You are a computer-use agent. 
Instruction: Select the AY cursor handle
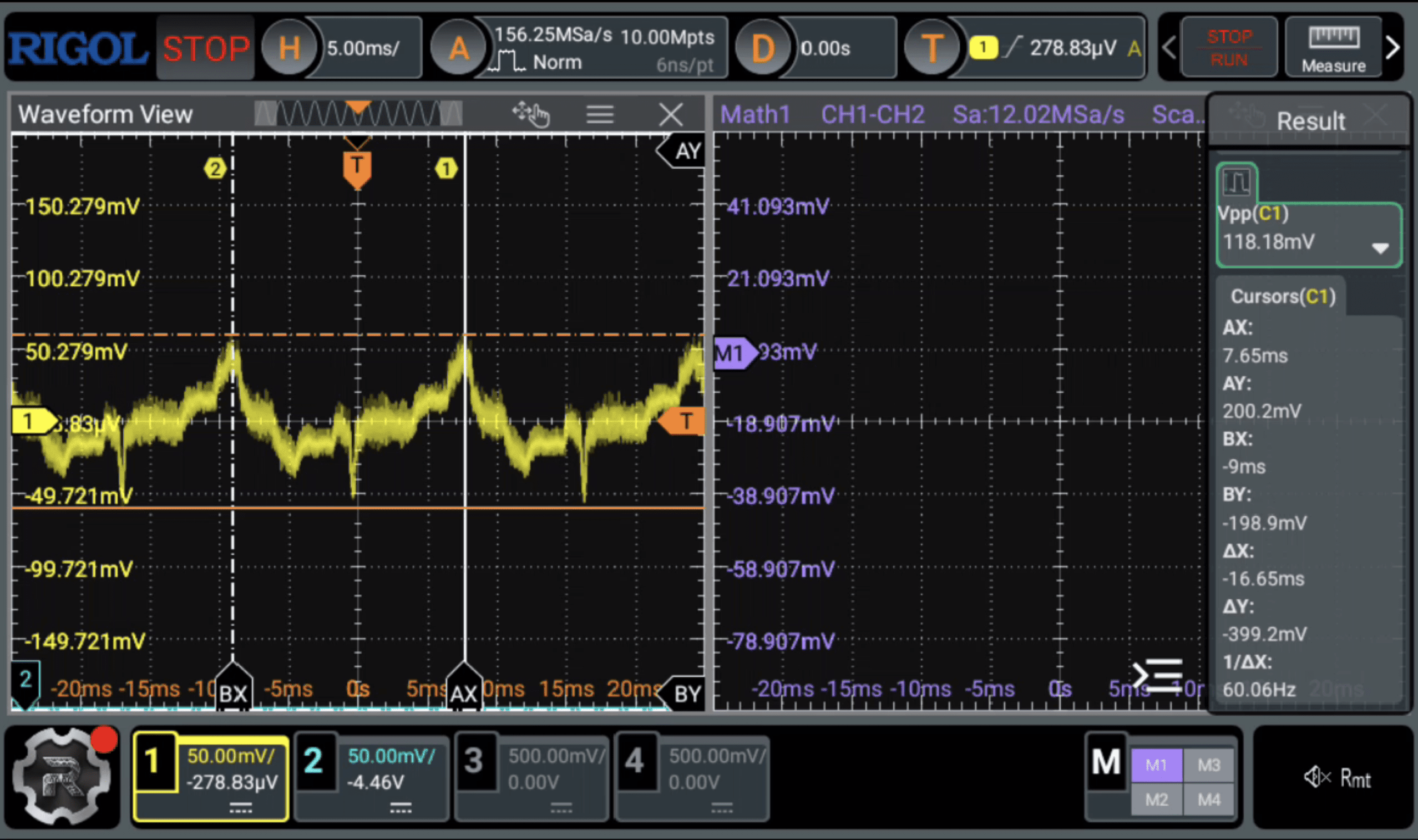click(x=681, y=151)
